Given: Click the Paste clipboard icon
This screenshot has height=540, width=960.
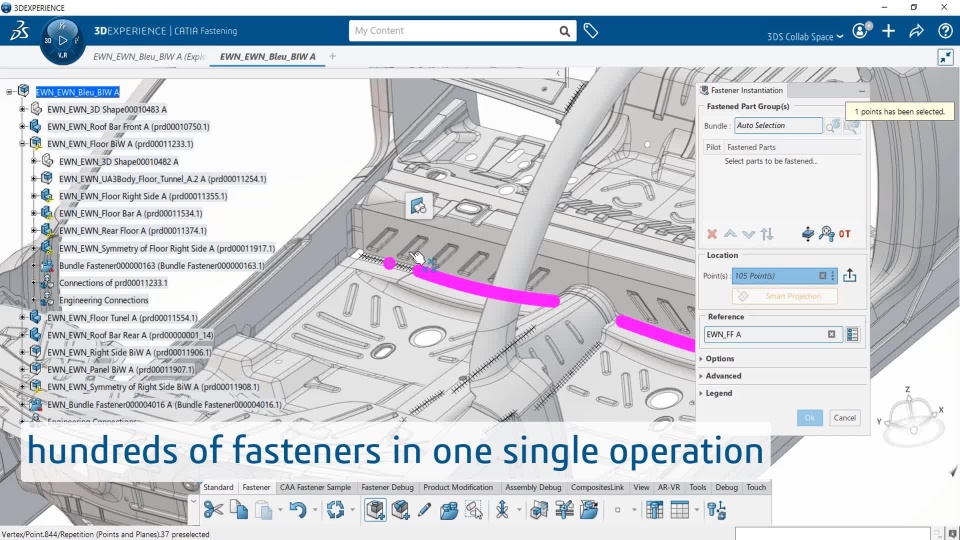Looking at the screenshot, I should coord(263,509).
